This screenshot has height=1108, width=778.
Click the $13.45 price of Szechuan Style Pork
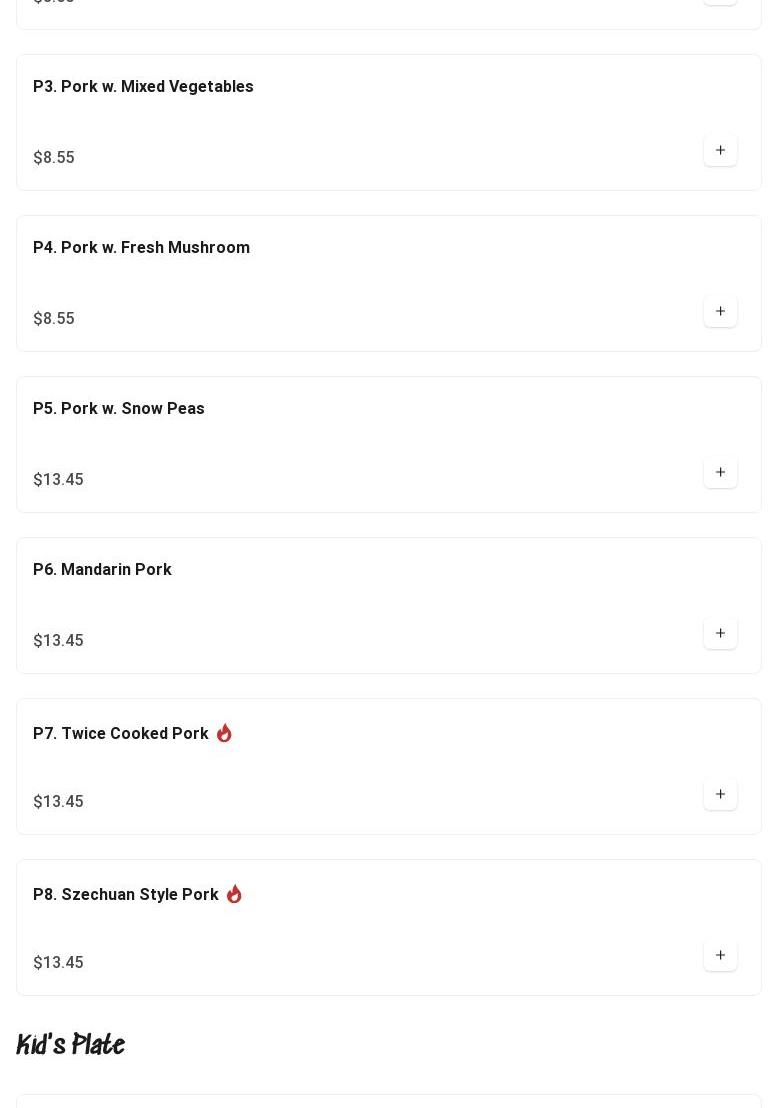(58, 962)
